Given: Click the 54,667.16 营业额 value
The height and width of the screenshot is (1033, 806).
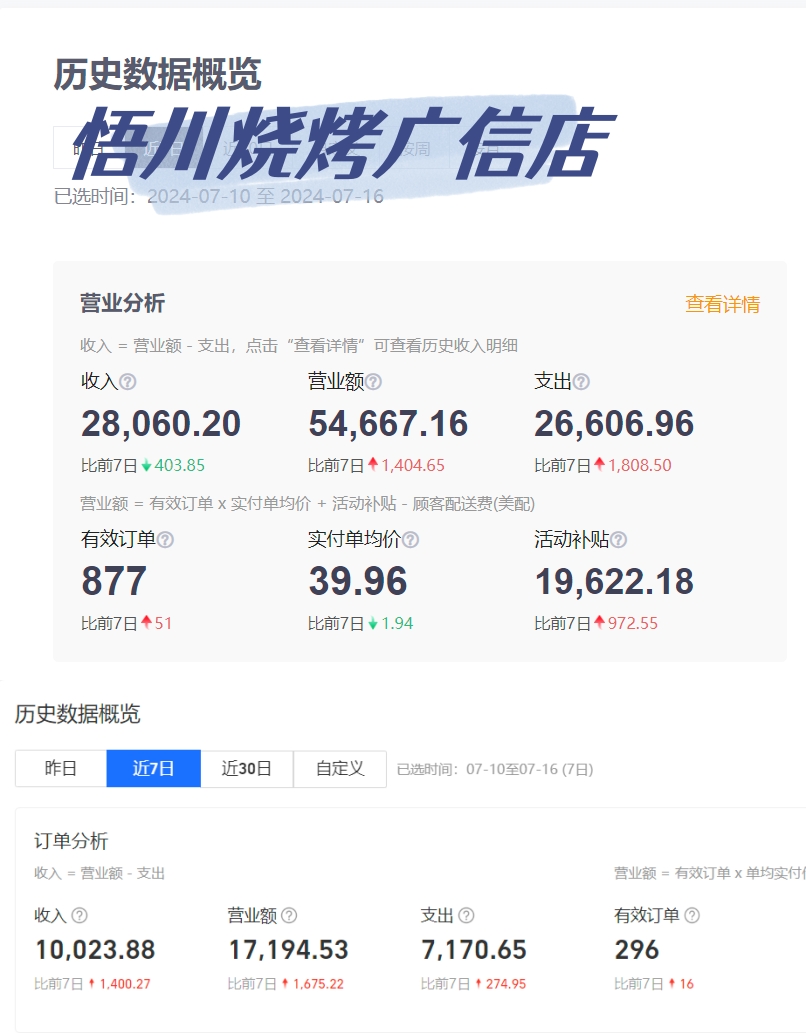Looking at the screenshot, I should [x=388, y=424].
